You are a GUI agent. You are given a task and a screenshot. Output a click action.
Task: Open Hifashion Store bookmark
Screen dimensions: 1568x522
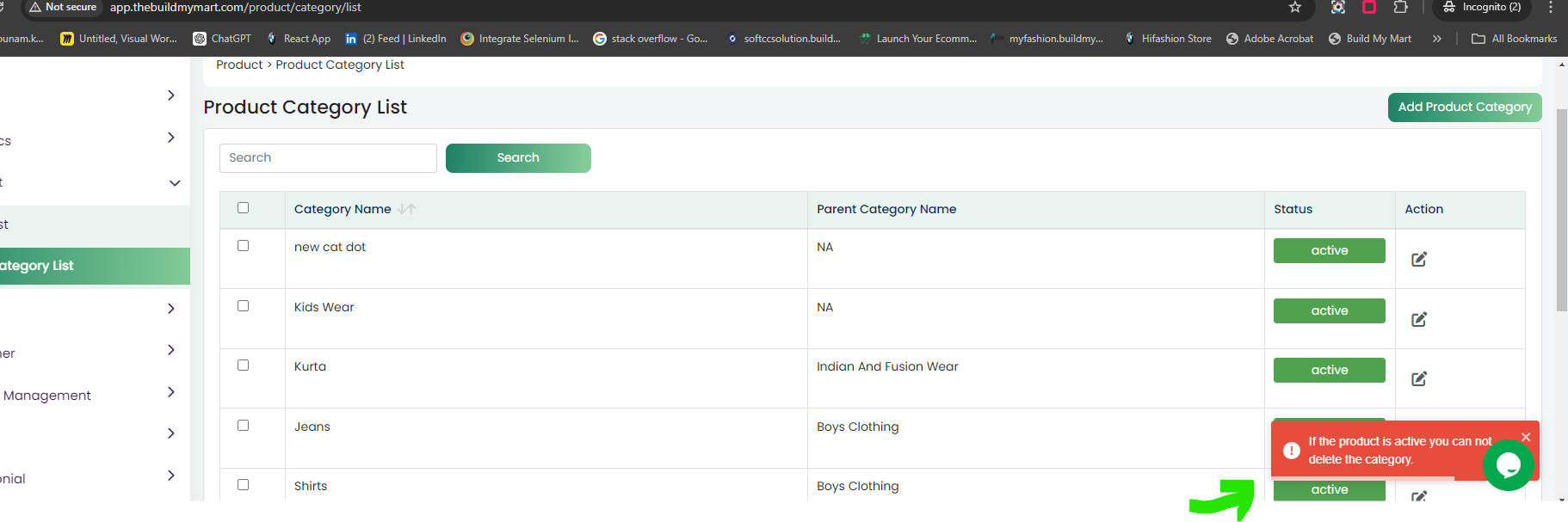pyautogui.click(x=1168, y=39)
